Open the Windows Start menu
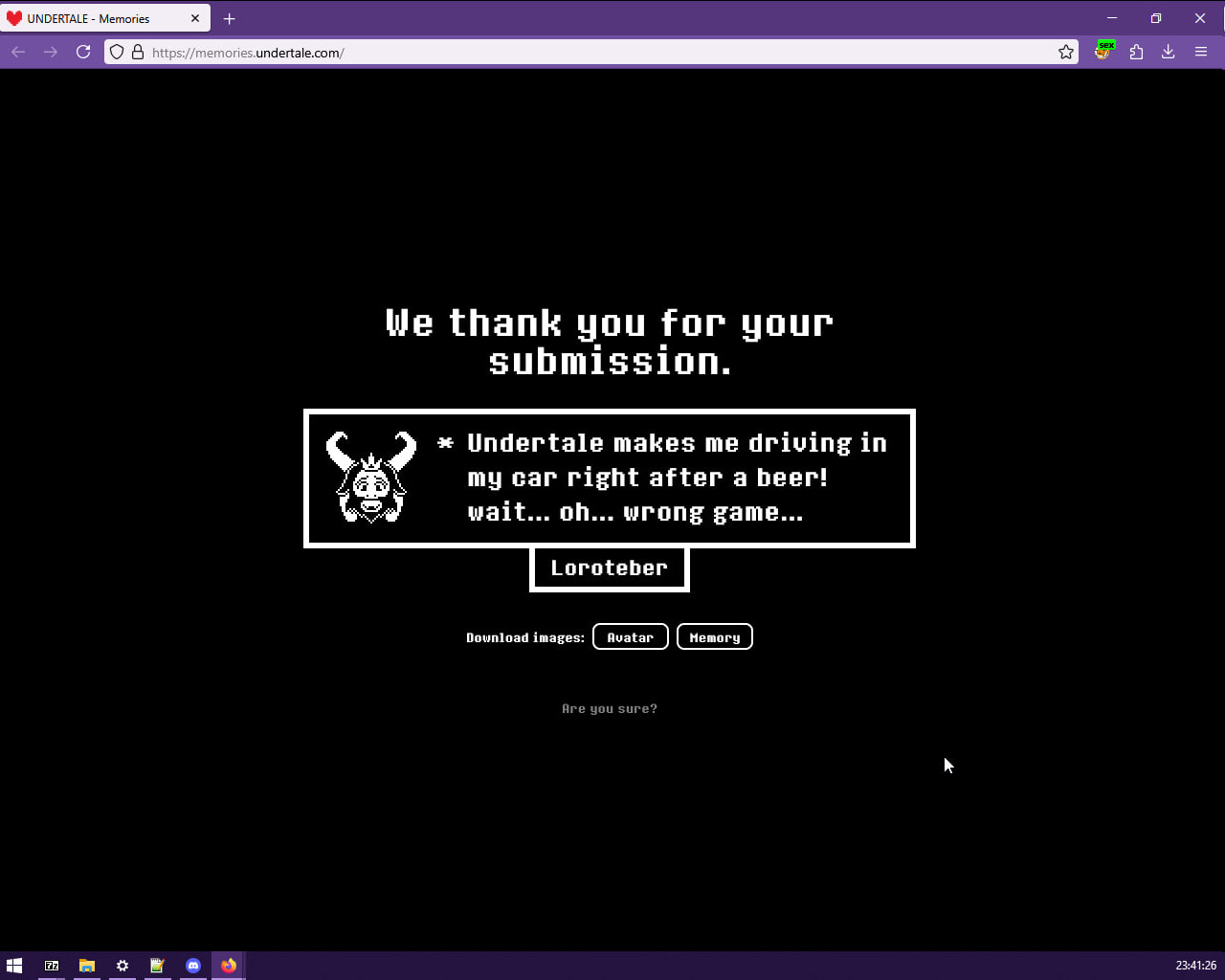The image size is (1225, 980). (14, 966)
